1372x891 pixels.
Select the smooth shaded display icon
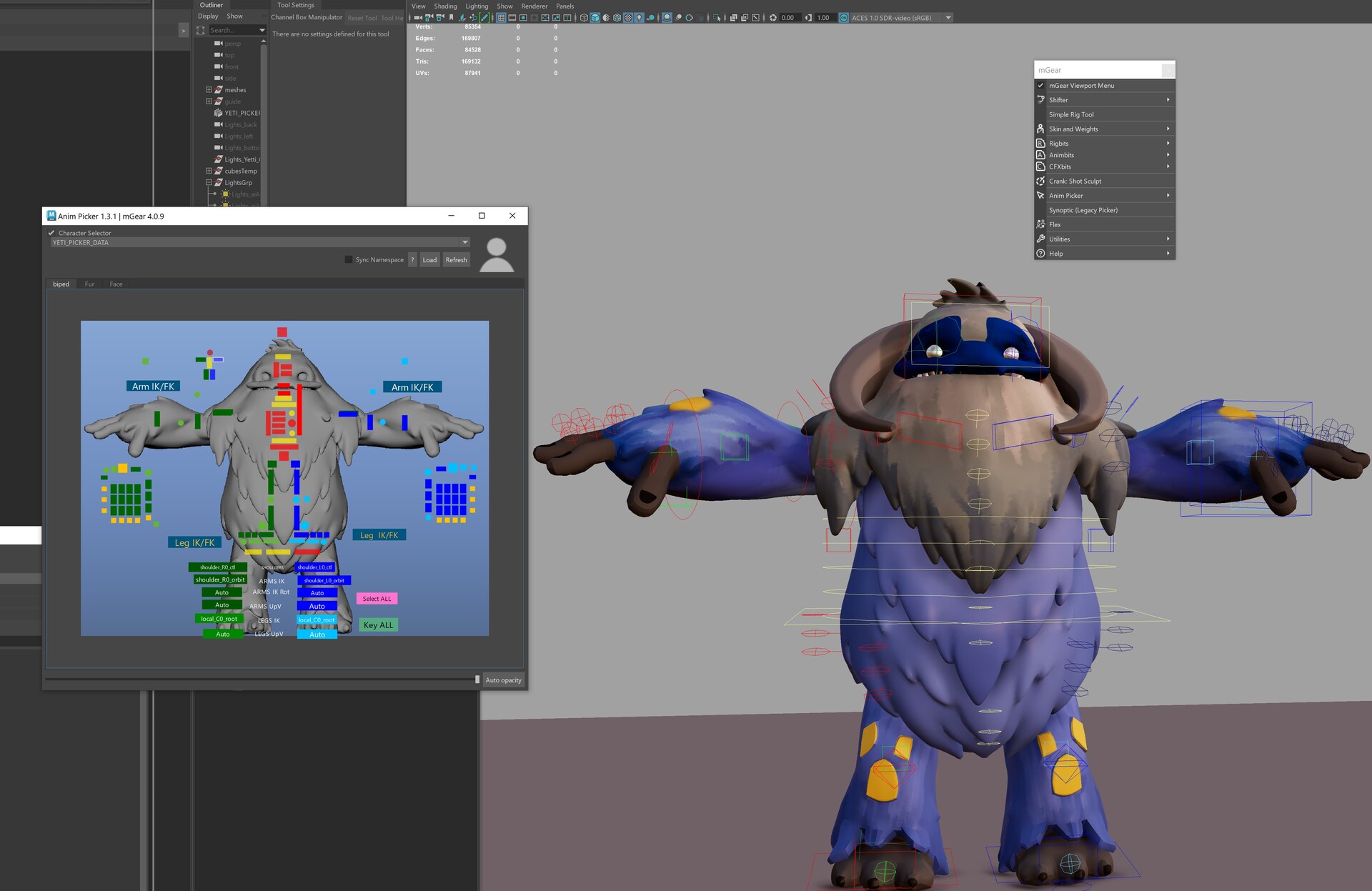pyautogui.click(x=595, y=18)
